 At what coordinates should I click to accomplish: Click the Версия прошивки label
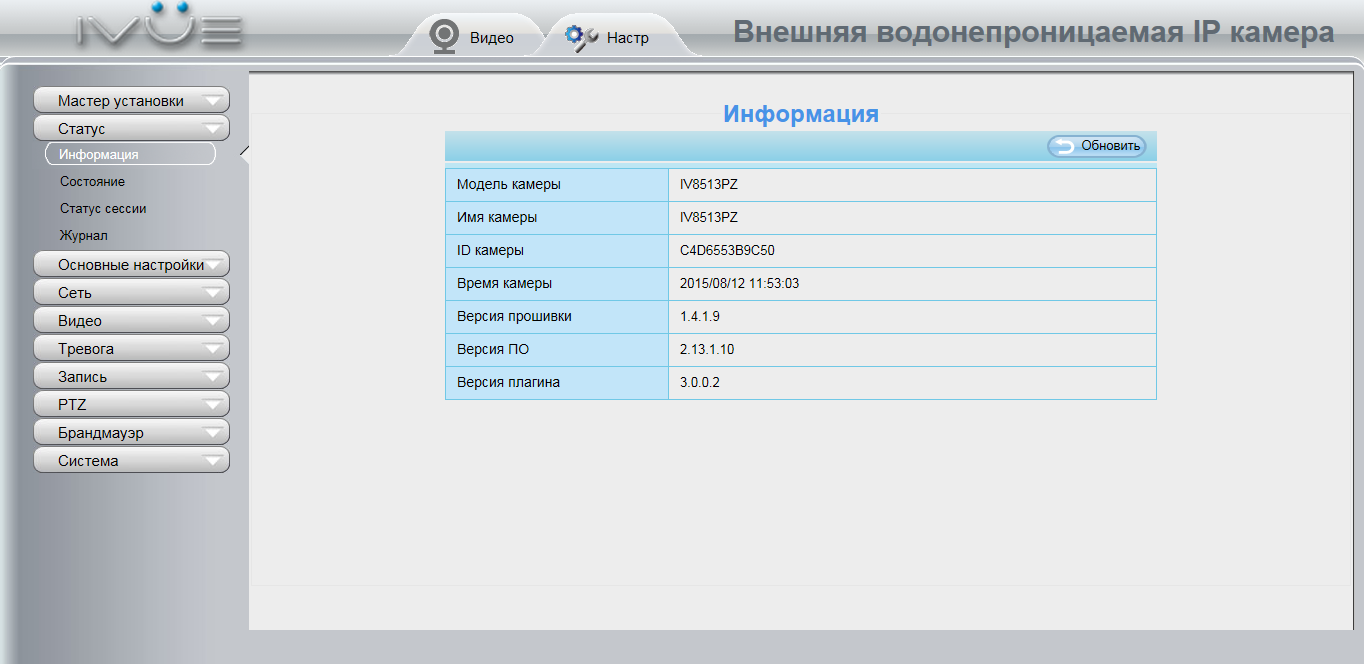[514, 316]
